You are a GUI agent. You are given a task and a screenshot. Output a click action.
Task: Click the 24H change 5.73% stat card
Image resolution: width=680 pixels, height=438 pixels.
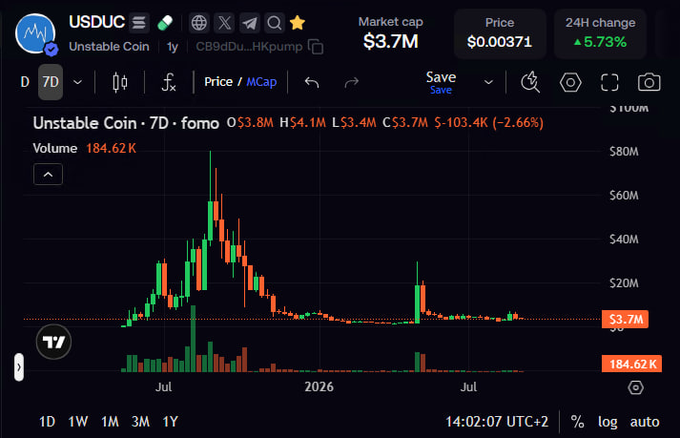click(x=600, y=33)
